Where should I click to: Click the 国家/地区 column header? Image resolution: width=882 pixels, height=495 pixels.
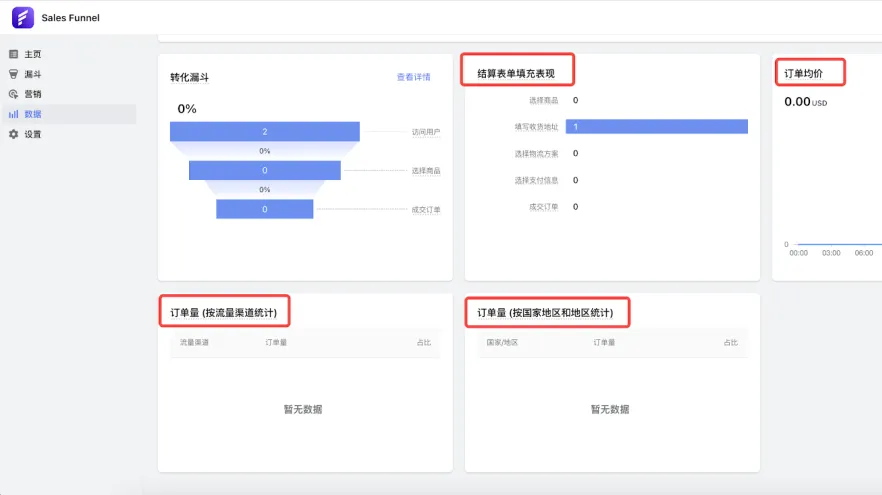click(x=502, y=342)
